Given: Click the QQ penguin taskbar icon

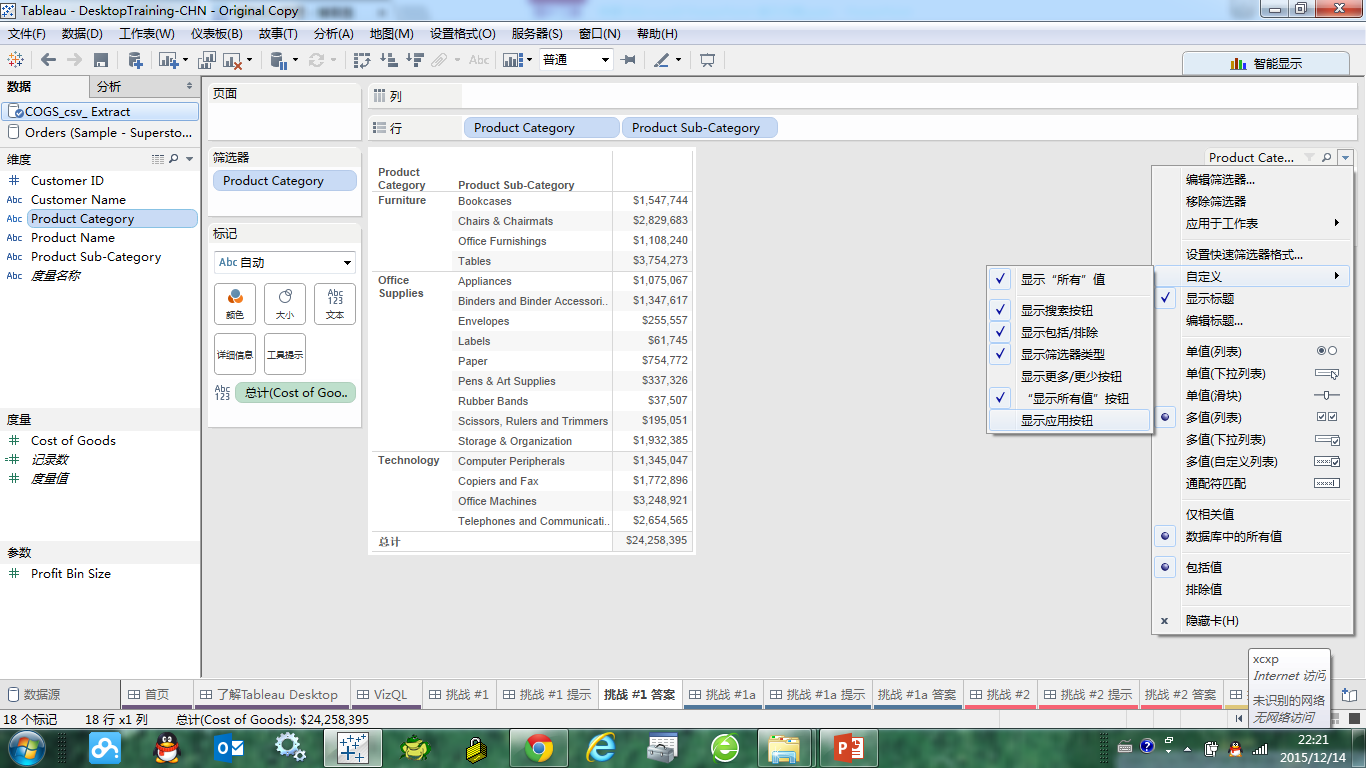Looking at the screenshot, I should point(167,747).
